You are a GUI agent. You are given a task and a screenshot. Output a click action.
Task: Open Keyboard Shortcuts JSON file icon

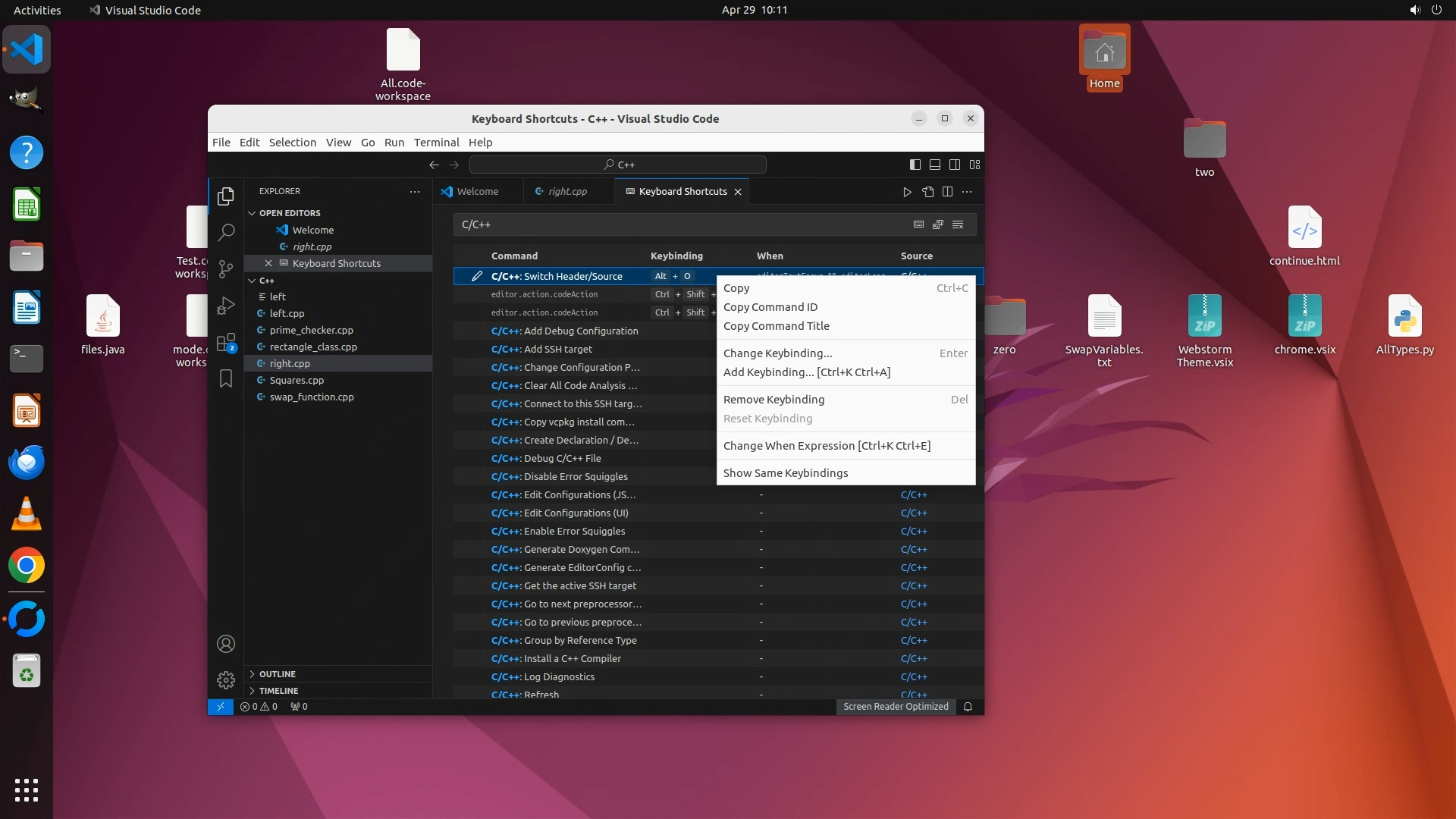pyautogui.click(x=927, y=192)
